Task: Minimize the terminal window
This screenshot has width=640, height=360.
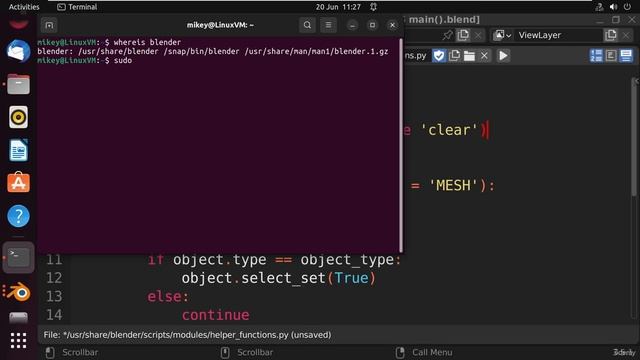Action: (x=352, y=25)
